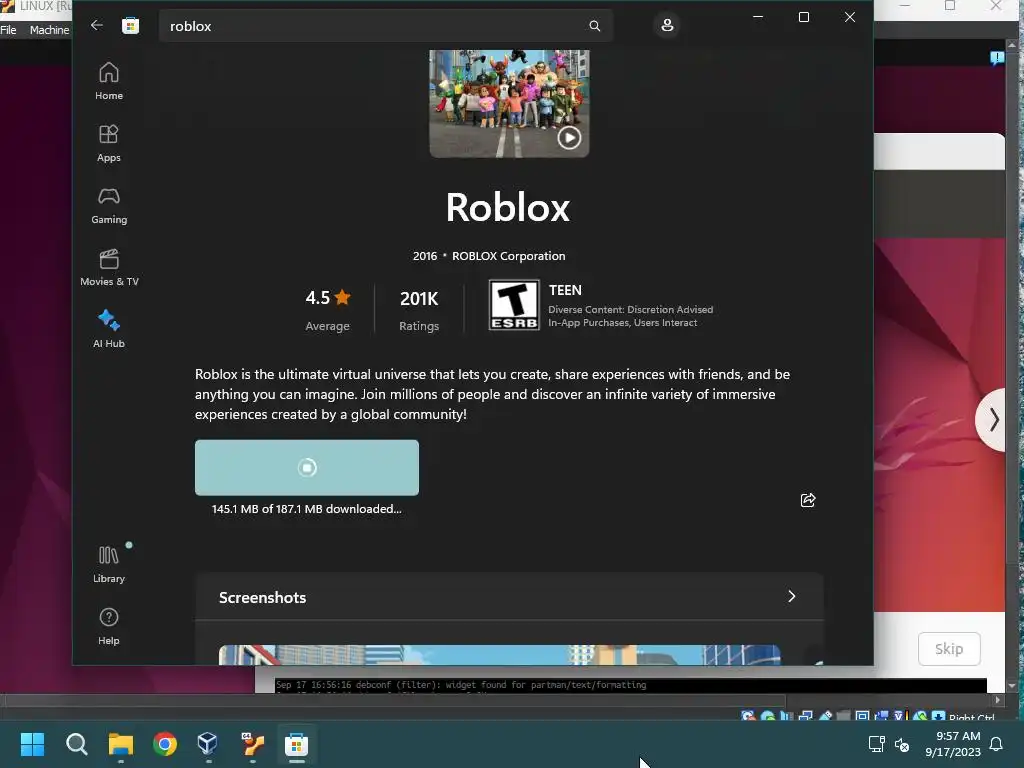Screen dimensions: 1024x768
Task: Open the user account profile icon
Action: pos(667,25)
